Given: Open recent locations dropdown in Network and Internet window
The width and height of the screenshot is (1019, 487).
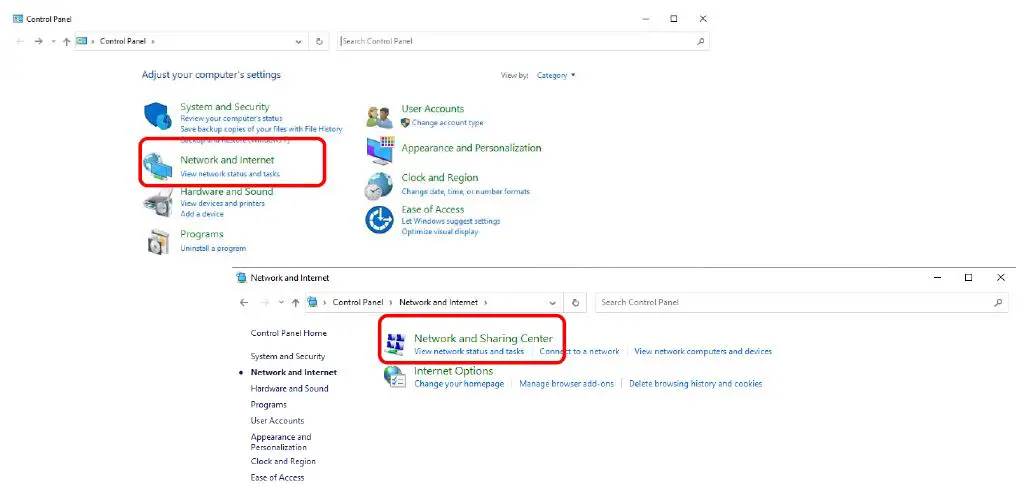Looking at the screenshot, I should [281, 302].
